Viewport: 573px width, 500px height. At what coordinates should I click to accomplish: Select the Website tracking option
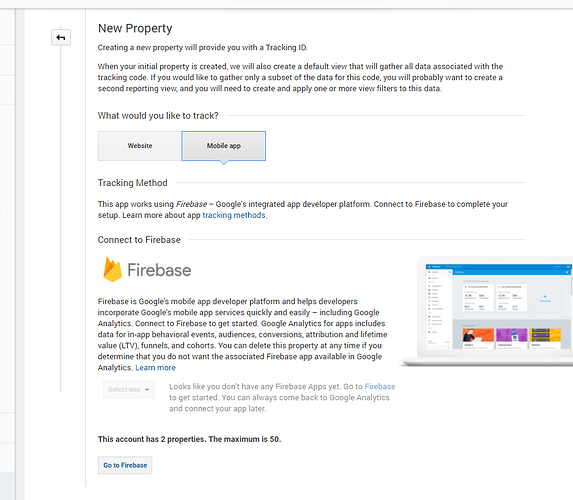[140, 146]
